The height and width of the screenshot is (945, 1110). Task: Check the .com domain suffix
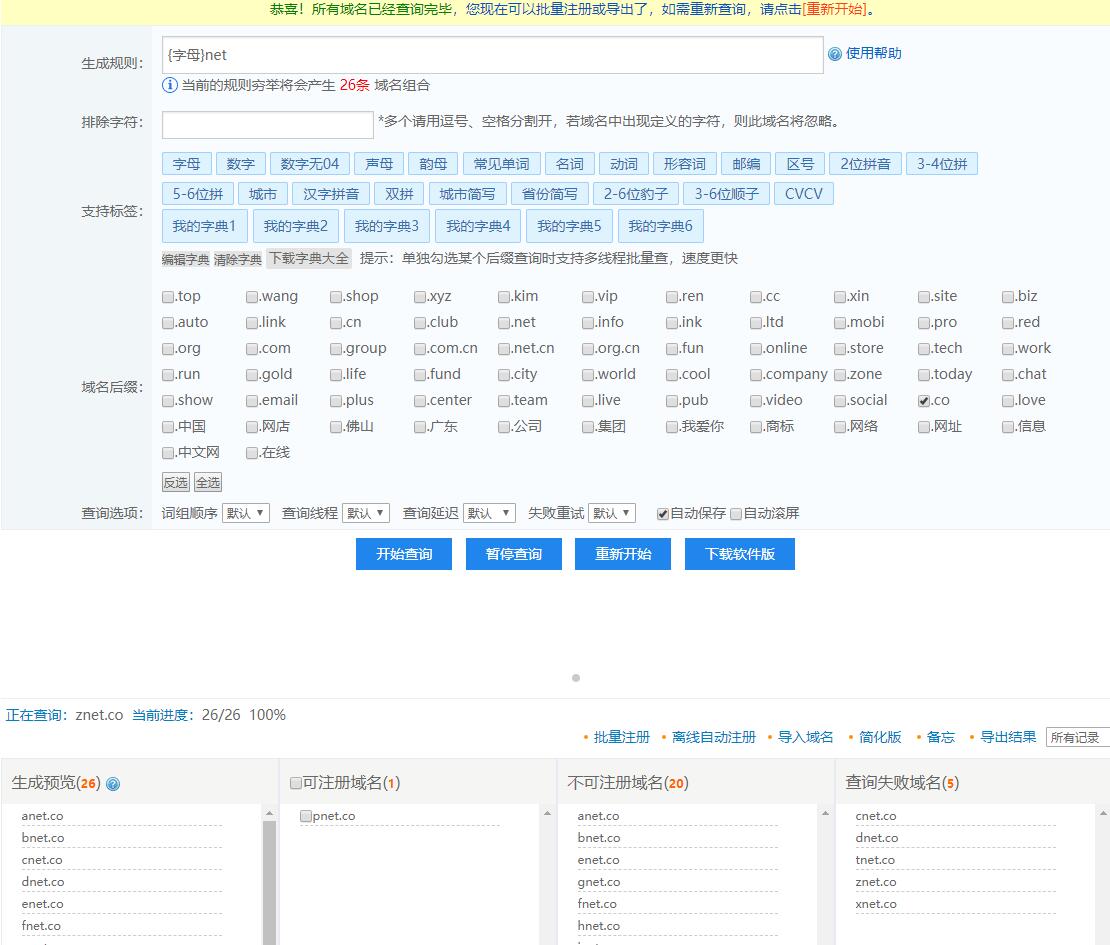pyautogui.click(x=252, y=349)
